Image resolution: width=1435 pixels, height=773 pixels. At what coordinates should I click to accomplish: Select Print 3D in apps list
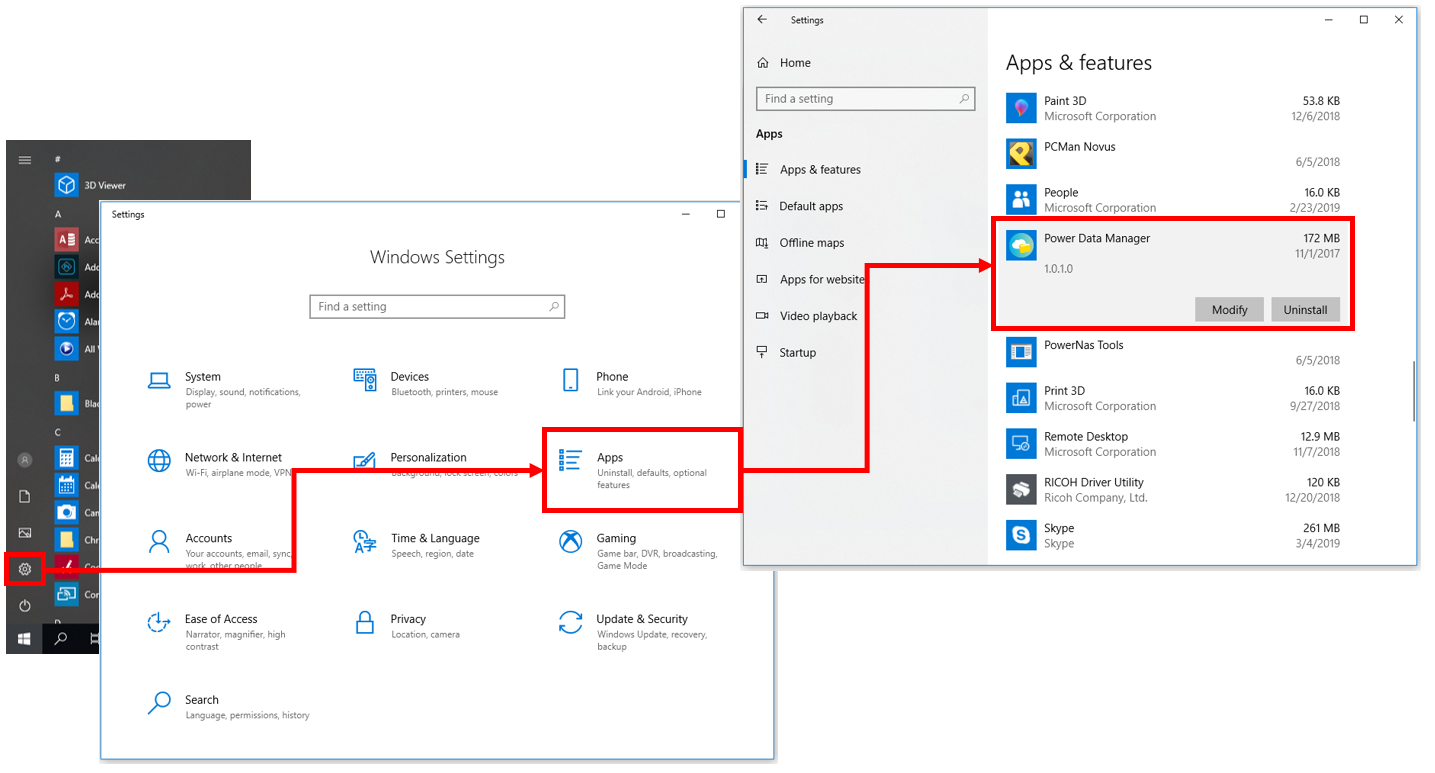[x=1175, y=398]
